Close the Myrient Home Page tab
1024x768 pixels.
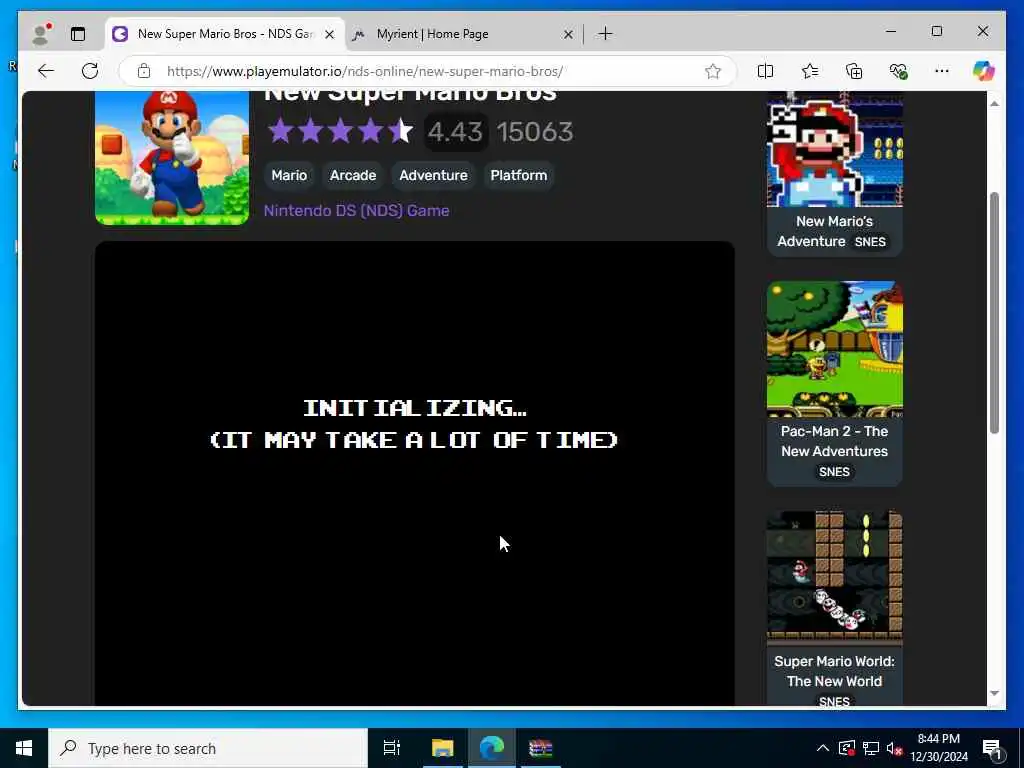568,34
